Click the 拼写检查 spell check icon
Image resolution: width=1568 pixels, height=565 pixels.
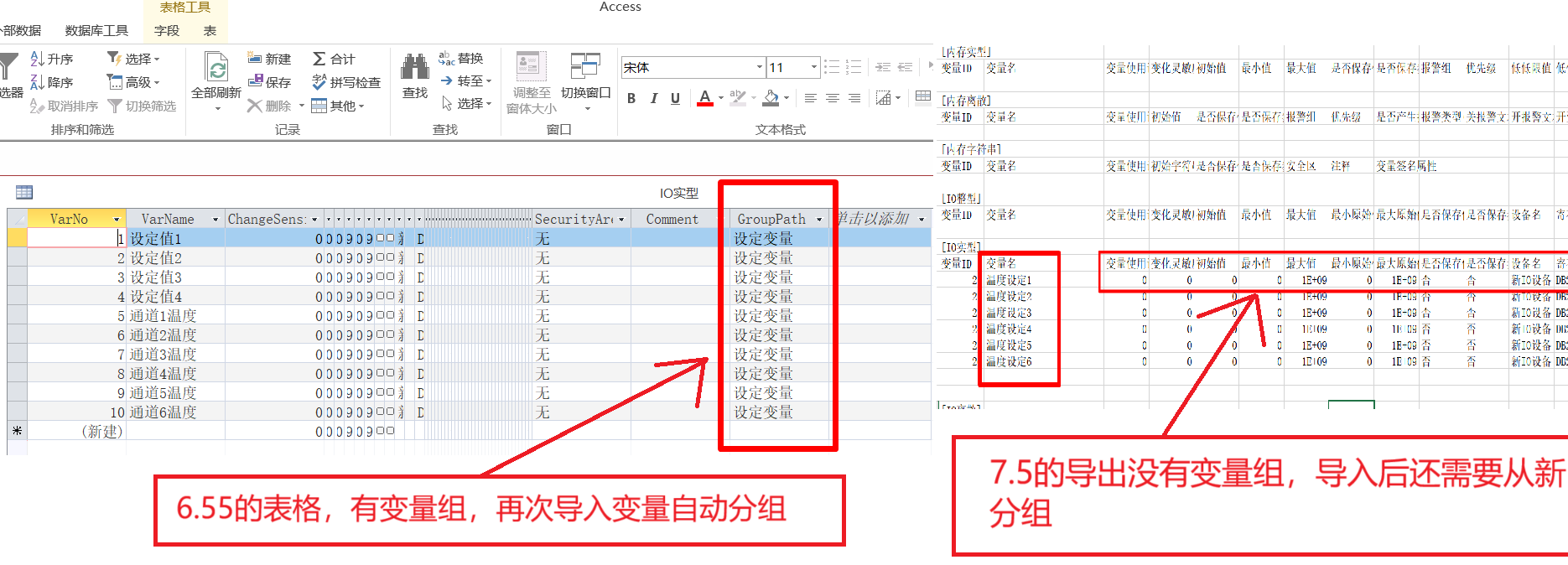pos(319,82)
